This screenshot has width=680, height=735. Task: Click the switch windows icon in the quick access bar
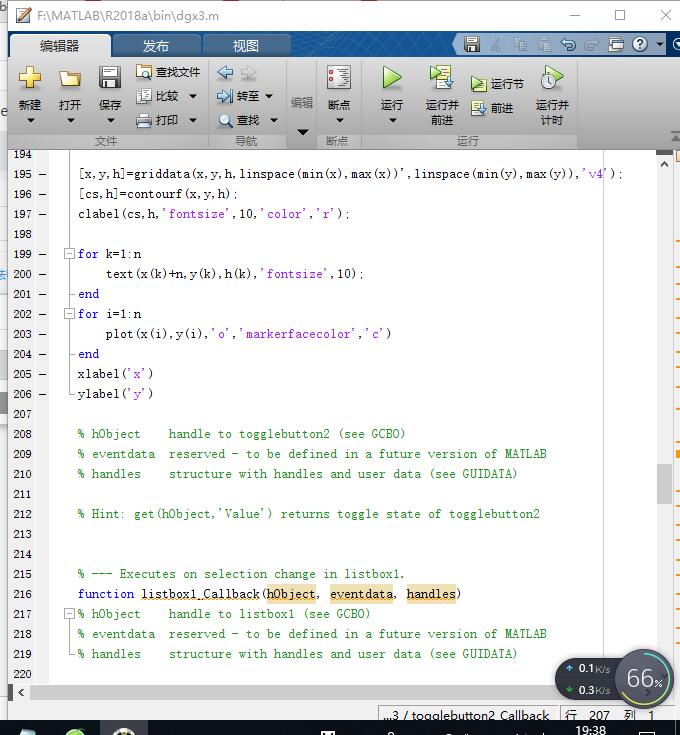[x=616, y=45]
